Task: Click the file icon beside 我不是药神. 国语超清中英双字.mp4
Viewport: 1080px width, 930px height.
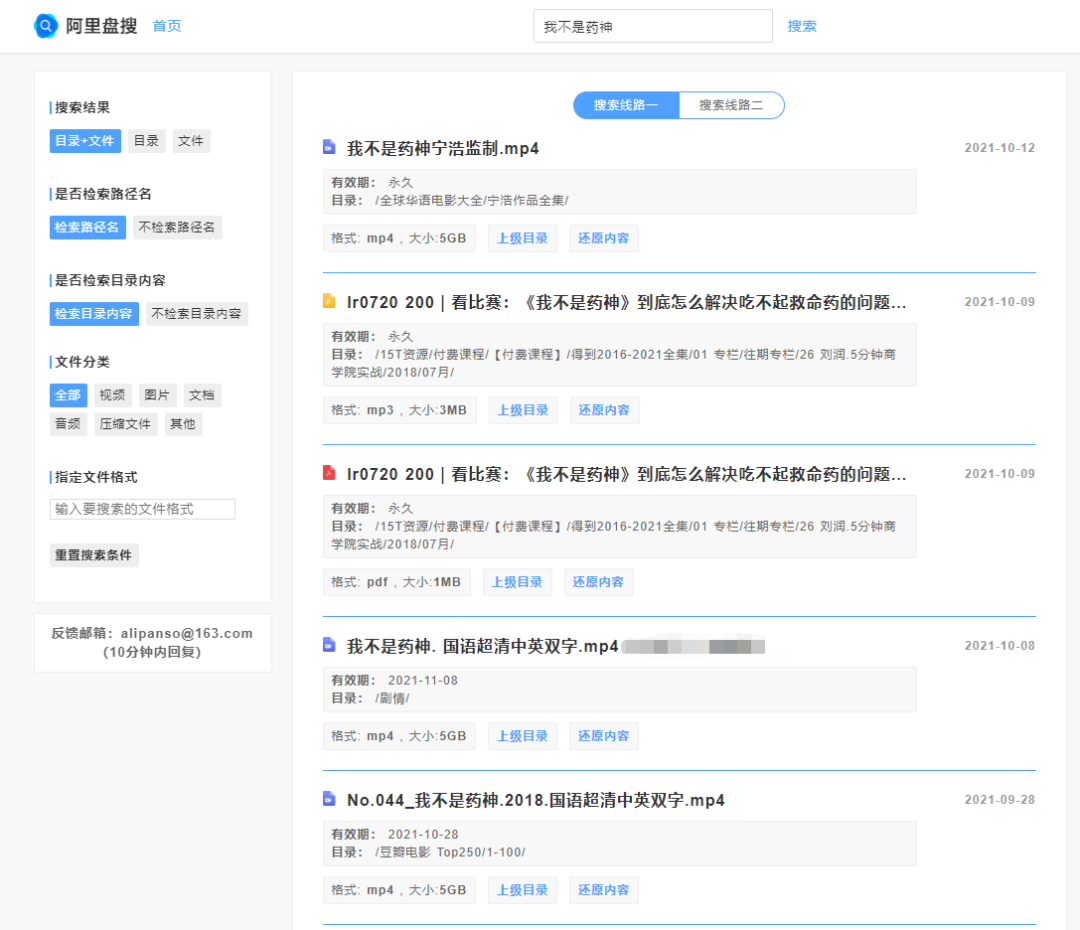Action: coord(329,645)
